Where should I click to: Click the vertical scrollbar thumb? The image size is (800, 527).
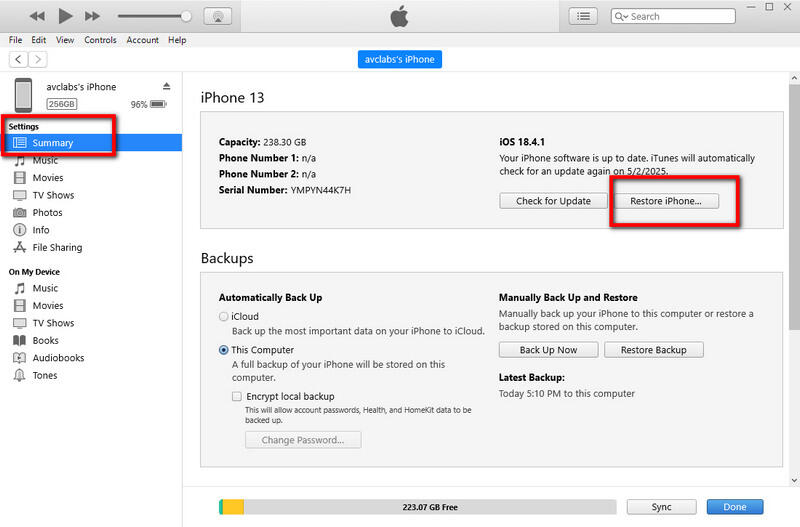tap(794, 207)
